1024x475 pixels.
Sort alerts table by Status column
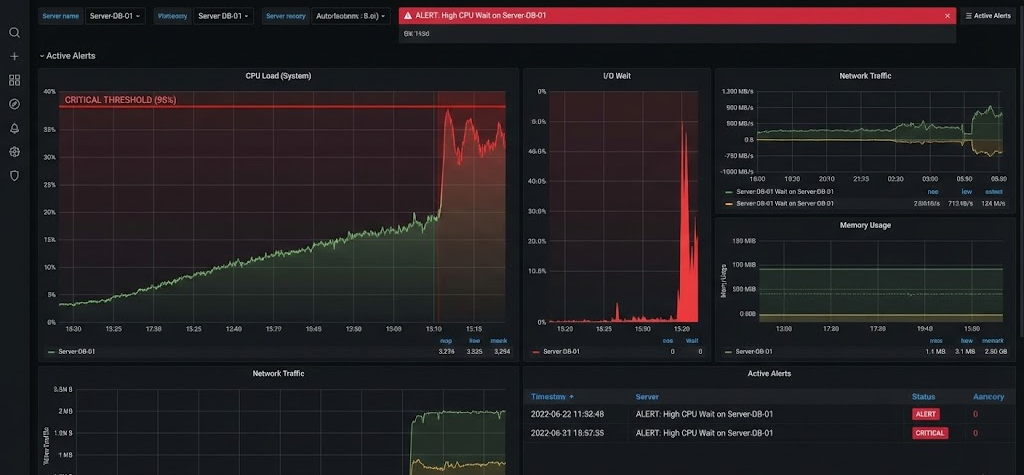[923, 397]
